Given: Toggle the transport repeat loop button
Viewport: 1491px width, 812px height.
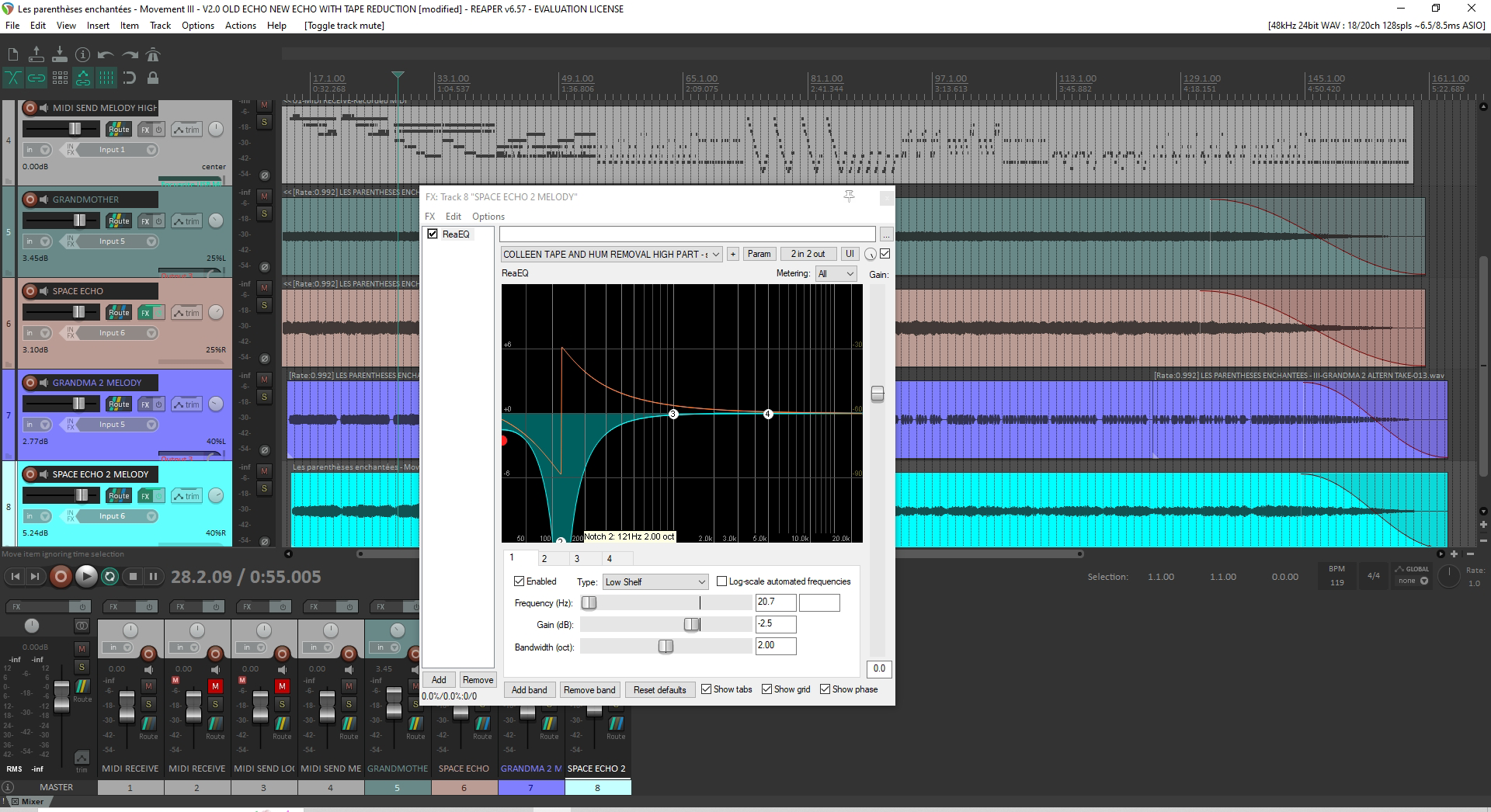Looking at the screenshot, I should click(x=109, y=576).
